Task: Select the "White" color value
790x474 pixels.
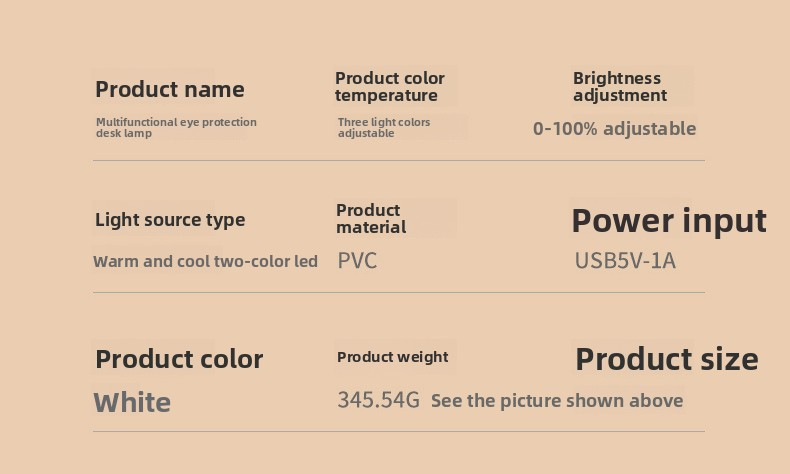Action: [x=132, y=402]
